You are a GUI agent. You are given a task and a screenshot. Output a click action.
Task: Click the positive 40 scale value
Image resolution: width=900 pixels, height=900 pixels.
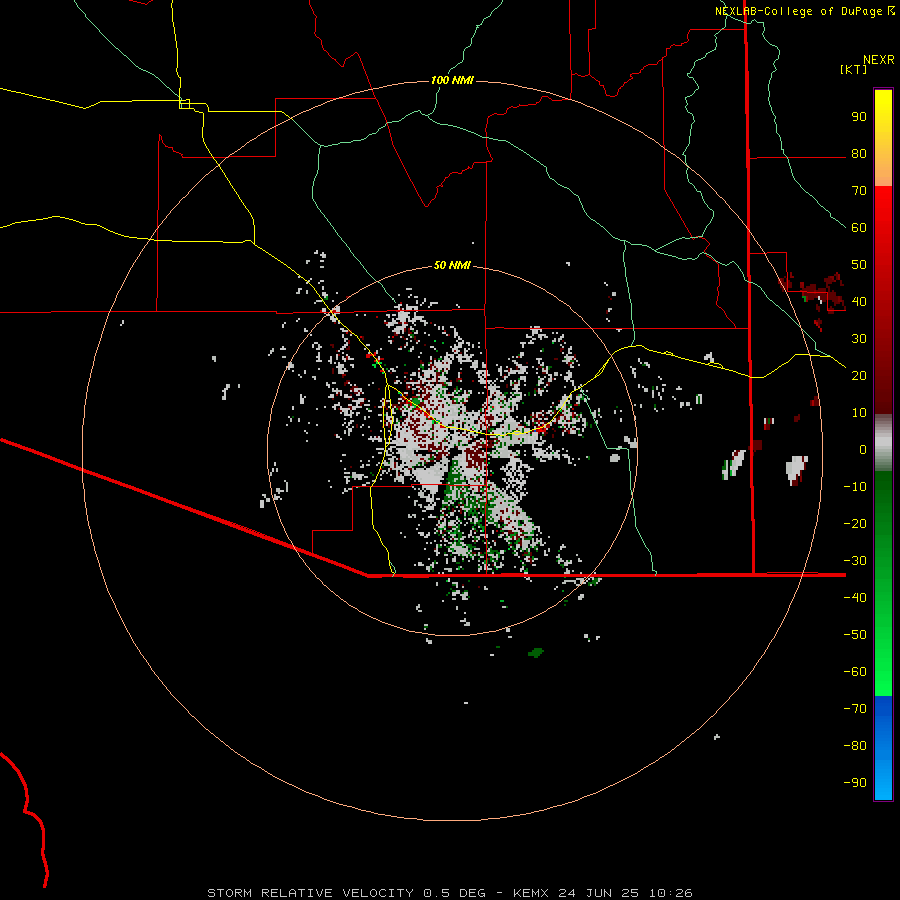pos(859,301)
